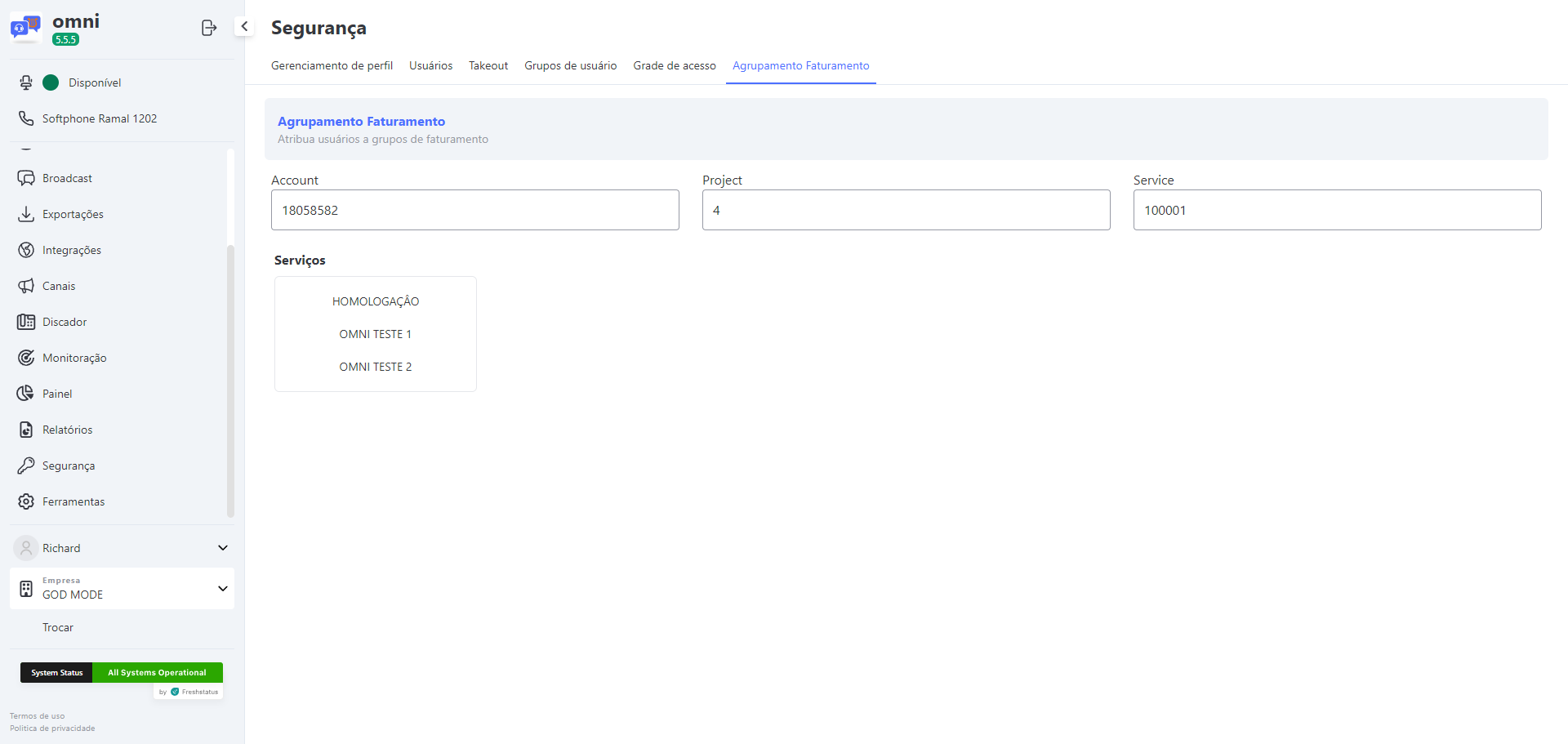The image size is (1568, 744).
Task: Open Broadcast via its chat icon
Action: pos(26,178)
